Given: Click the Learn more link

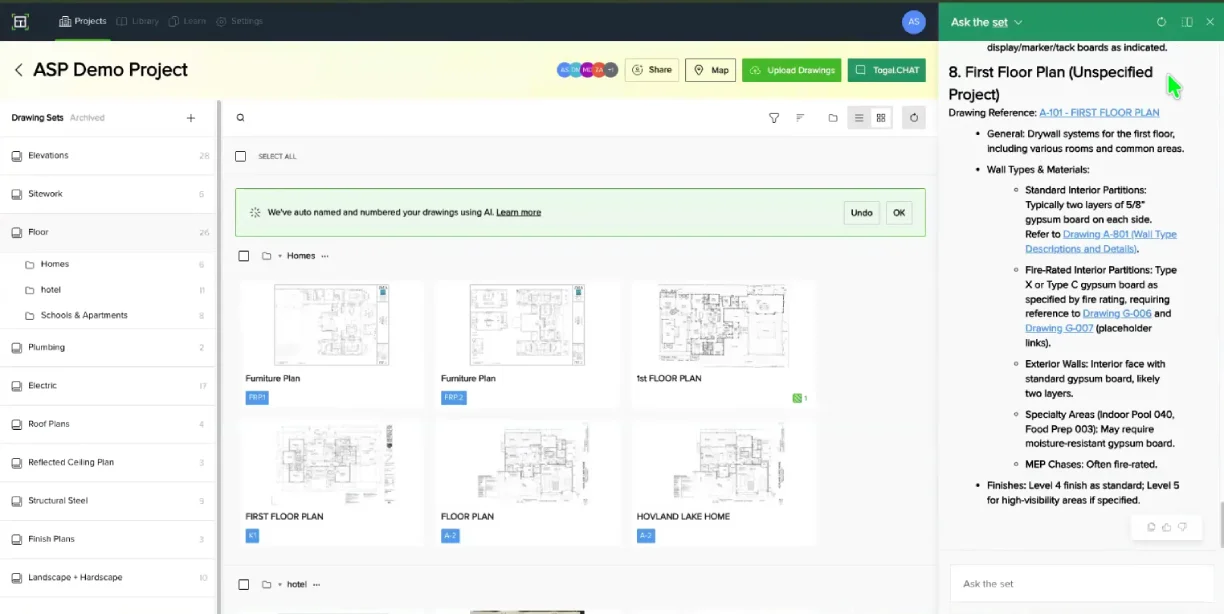Looking at the screenshot, I should tap(518, 212).
